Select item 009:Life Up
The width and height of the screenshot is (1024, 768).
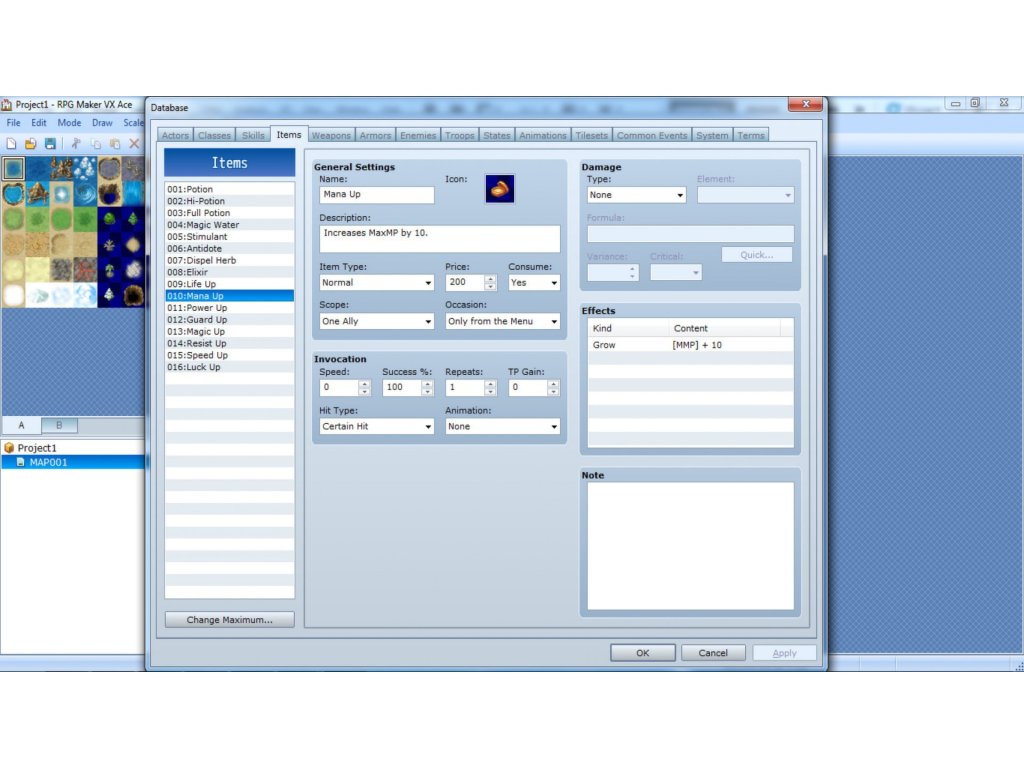(229, 284)
